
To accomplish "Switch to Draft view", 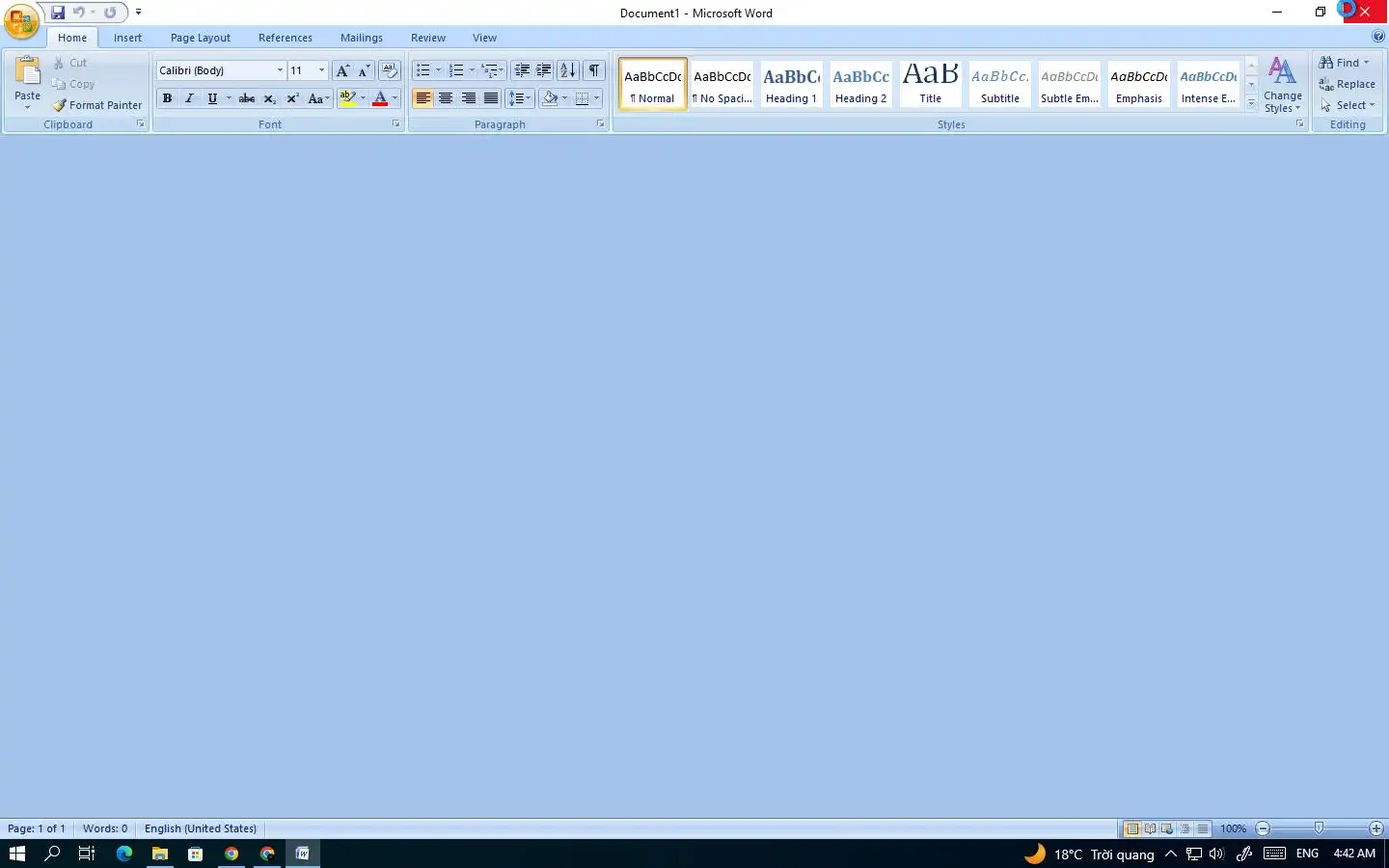I will pyautogui.click(x=1203, y=828).
